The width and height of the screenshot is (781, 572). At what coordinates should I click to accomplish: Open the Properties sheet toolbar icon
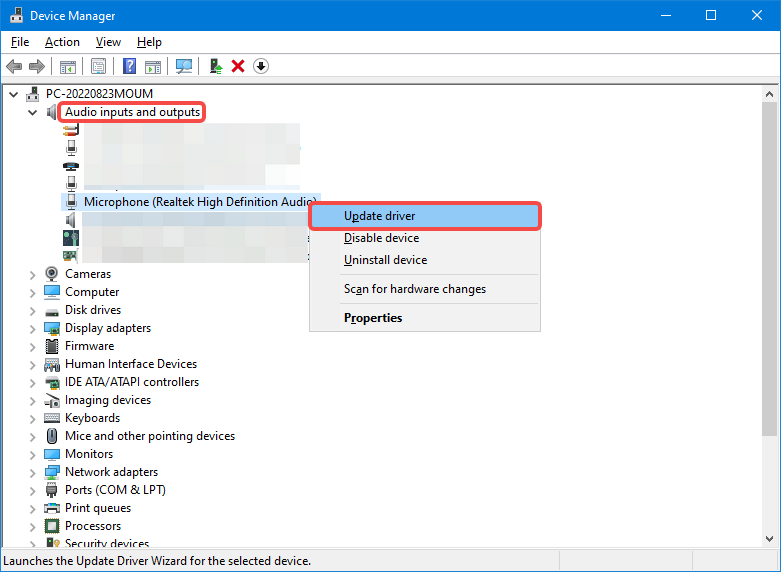coord(99,66)
